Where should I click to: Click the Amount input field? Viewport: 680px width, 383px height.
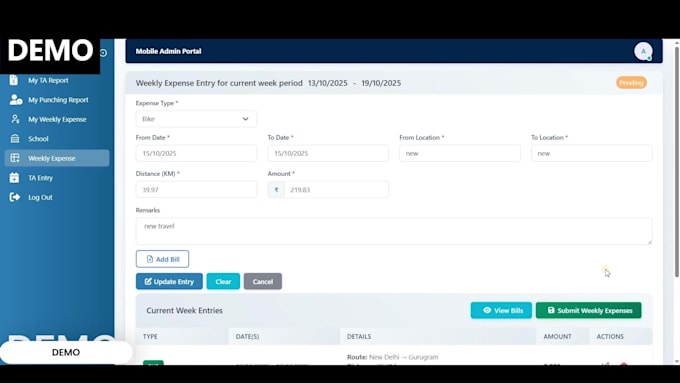click(x=337, y=190)
